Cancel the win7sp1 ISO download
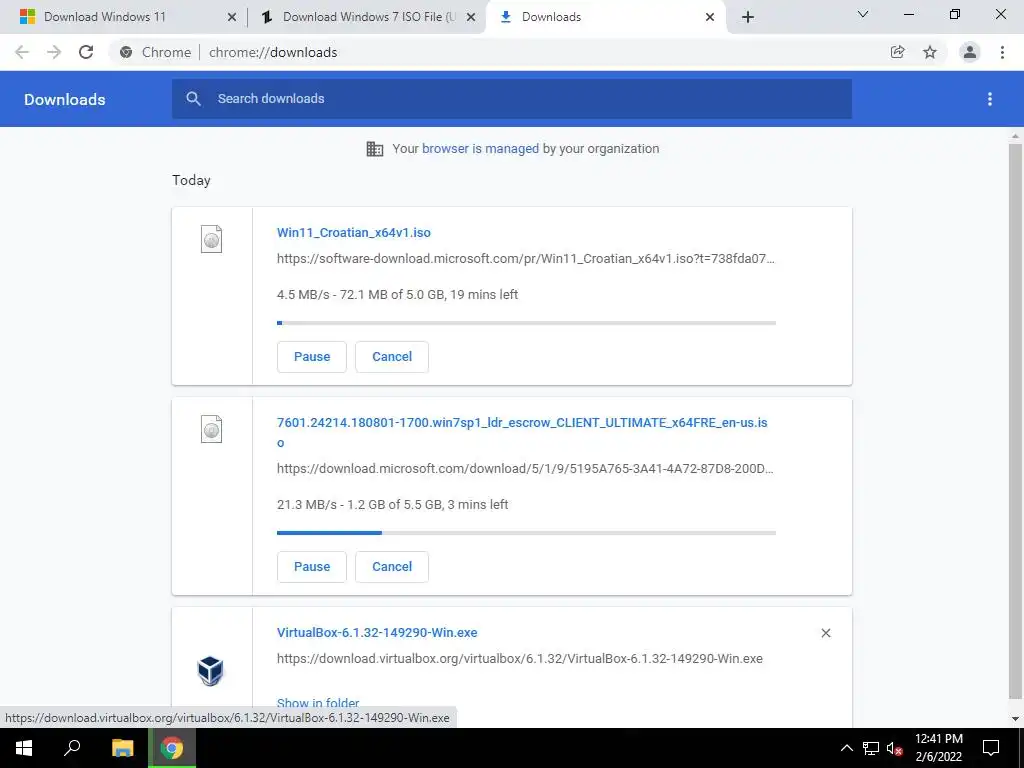The width and height of the screenshot is (1024, 768). [x=392, y=567]
